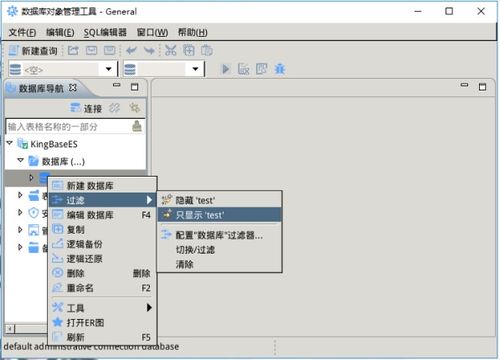The width and height of the screenshot is (500, 360).
Task: Open the 工具 submenu
Action: 103,308
